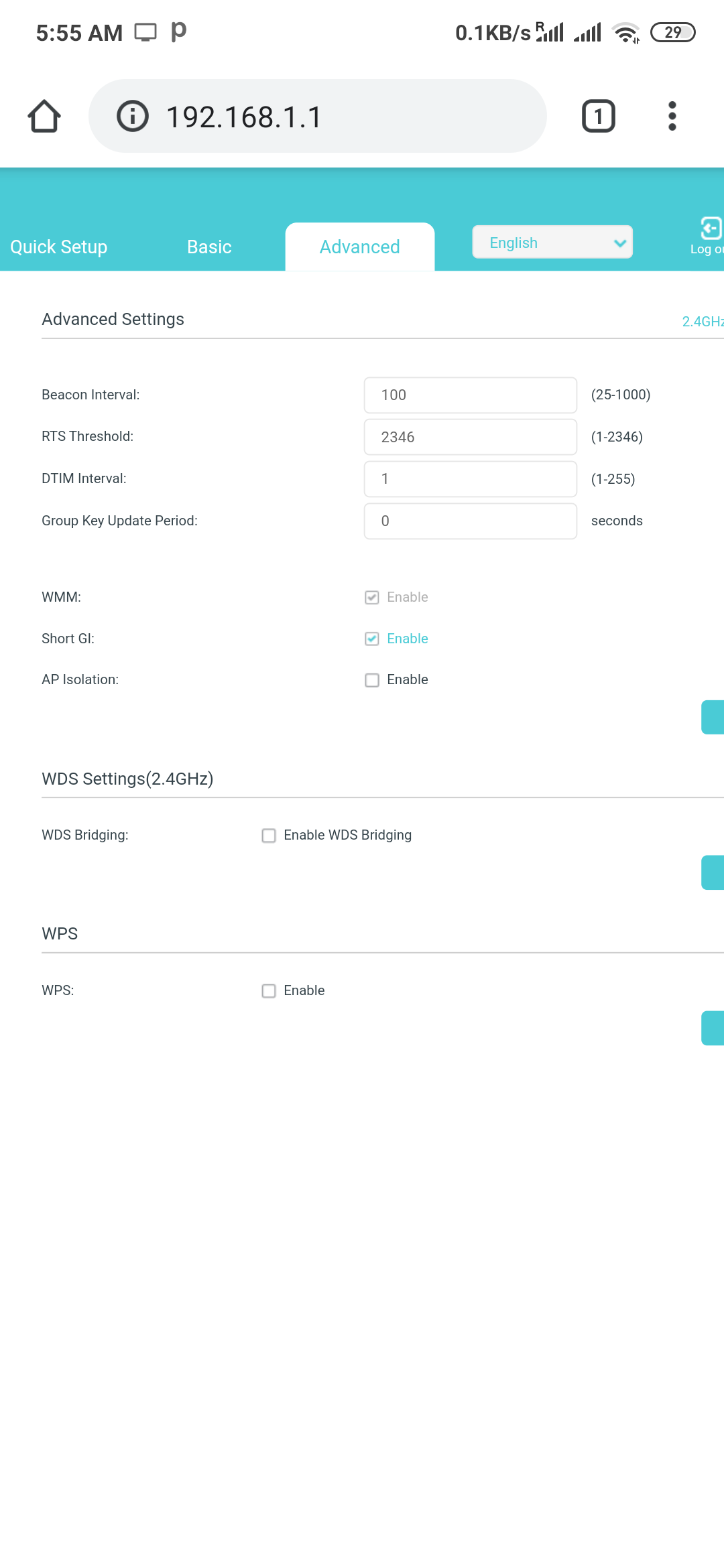This screenshot has height=1568, width=724.
Task: Check Enable WDS Bridging
Action: pos(269,836)
